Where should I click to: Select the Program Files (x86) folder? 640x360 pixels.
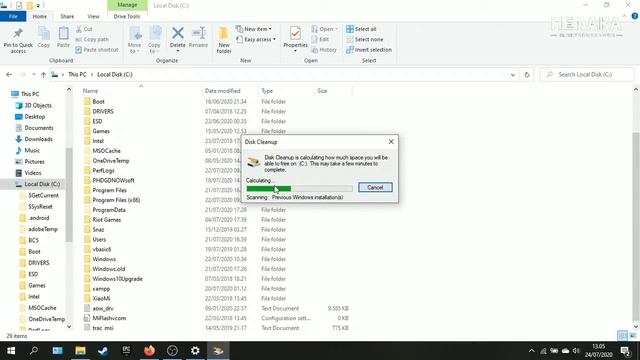(x=116, y=200)
